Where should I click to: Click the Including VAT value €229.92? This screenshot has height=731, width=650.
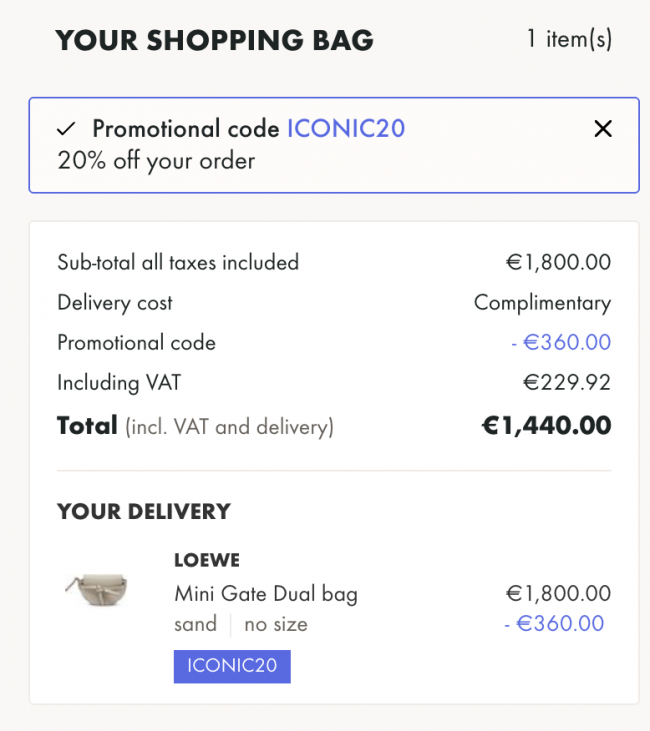[567, 382]
